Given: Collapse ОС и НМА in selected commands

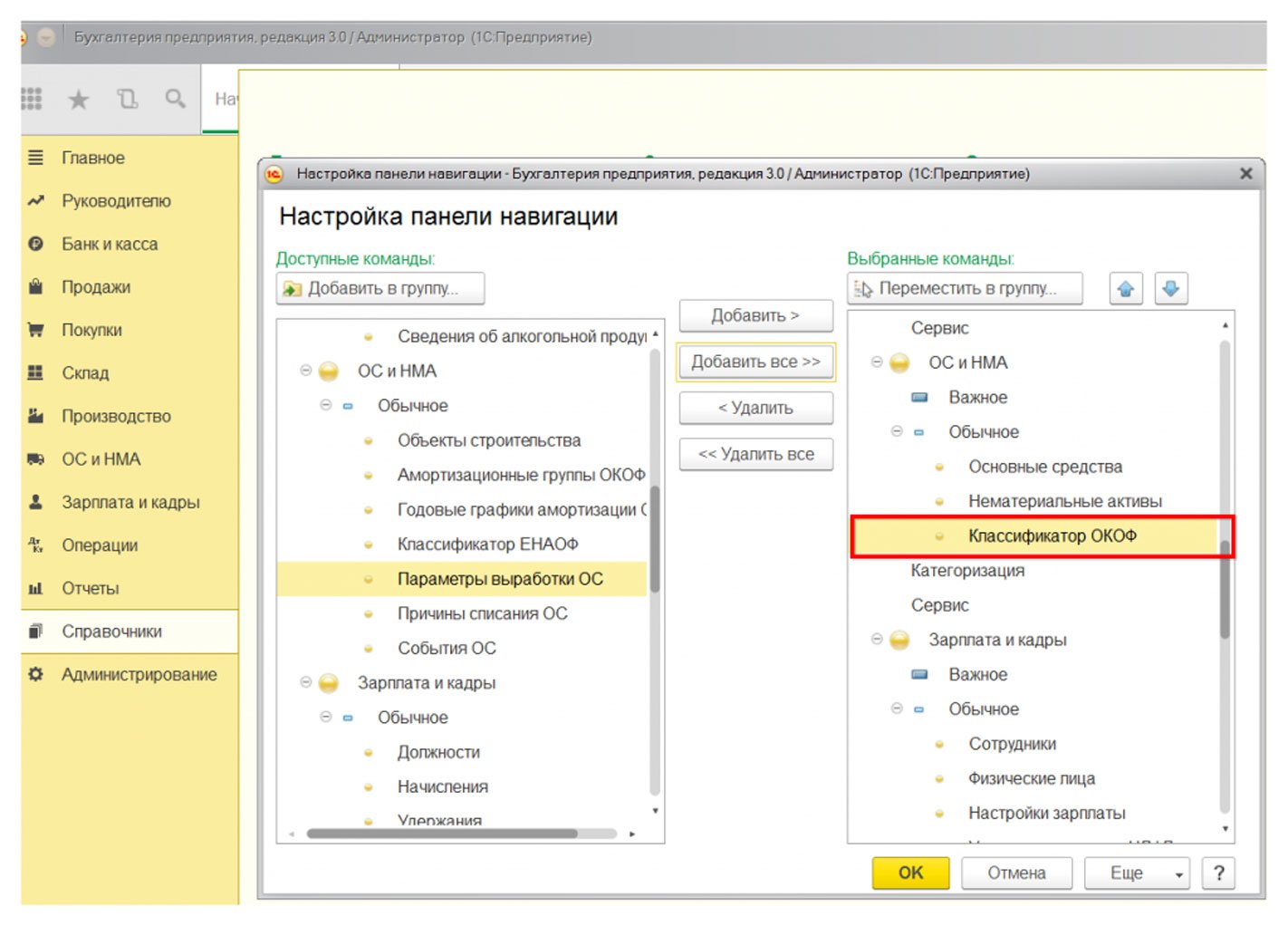Looking at the screenshot, I should coord(877,362).
